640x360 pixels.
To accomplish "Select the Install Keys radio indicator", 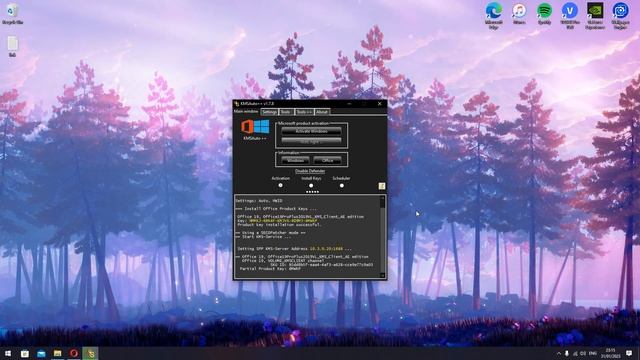I will 311,185.
